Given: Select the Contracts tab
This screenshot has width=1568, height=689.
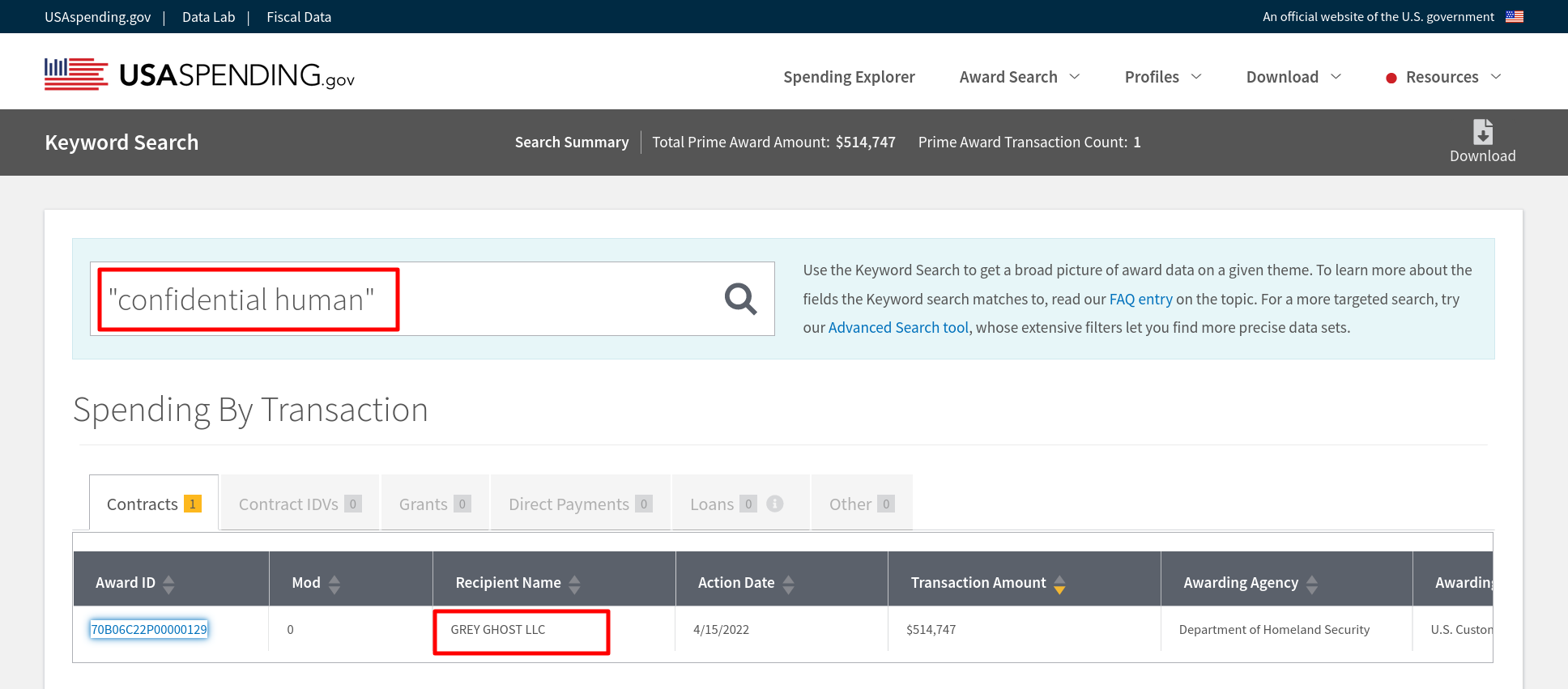Looking at the screenshot, I should (x=154, y=503).
